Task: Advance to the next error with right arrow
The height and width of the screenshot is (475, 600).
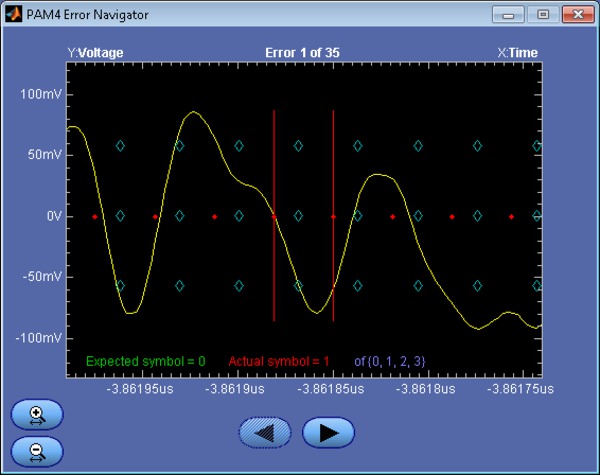Action: click(329, 432)
